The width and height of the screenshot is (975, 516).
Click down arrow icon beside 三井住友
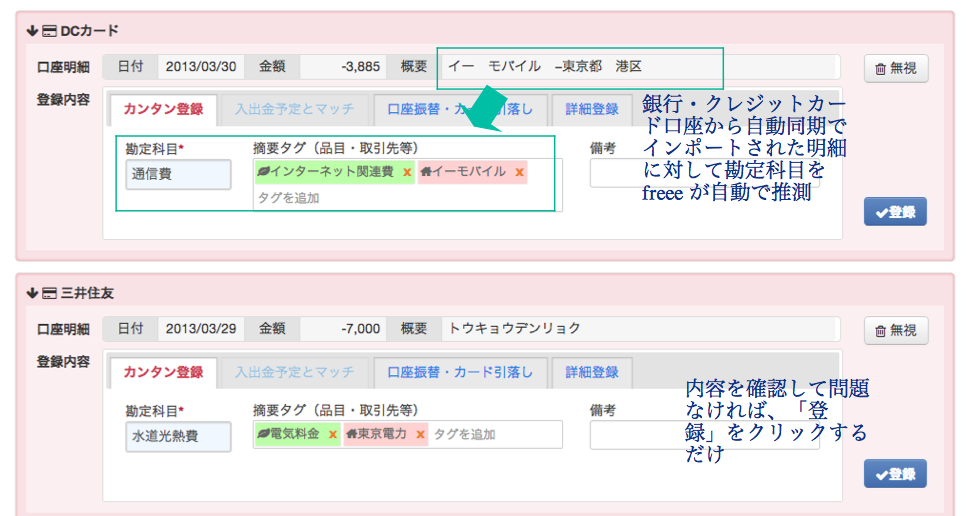(x=32, y=293)
